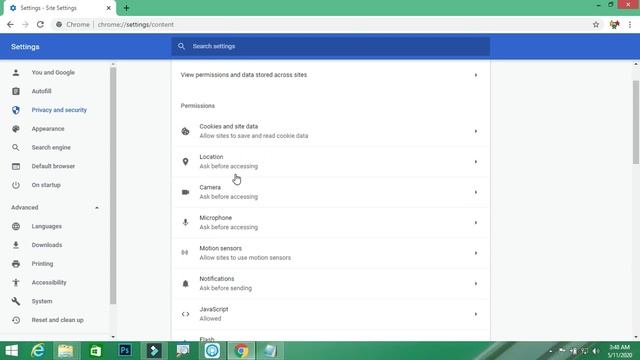This screenshot has width=640, height=360.
Task: Open On startup settings section
Action: pos(46,185)
